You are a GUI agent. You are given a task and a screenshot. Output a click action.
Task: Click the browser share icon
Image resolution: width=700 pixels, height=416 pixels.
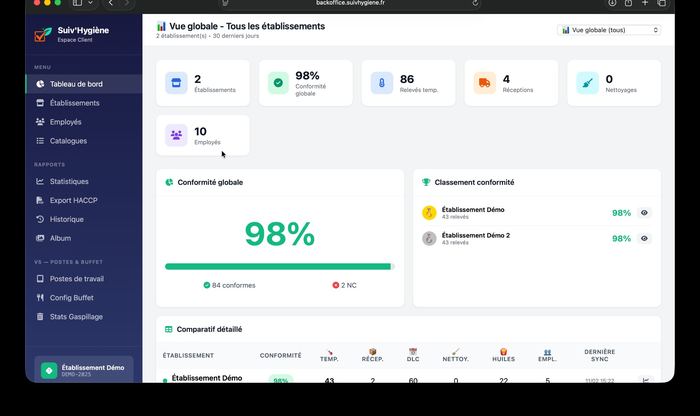click(629, 3)
